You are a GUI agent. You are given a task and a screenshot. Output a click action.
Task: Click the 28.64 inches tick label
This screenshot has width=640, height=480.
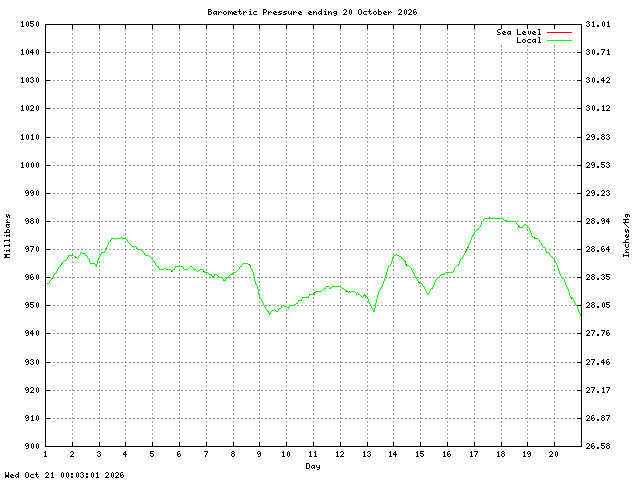click(598, 249)
